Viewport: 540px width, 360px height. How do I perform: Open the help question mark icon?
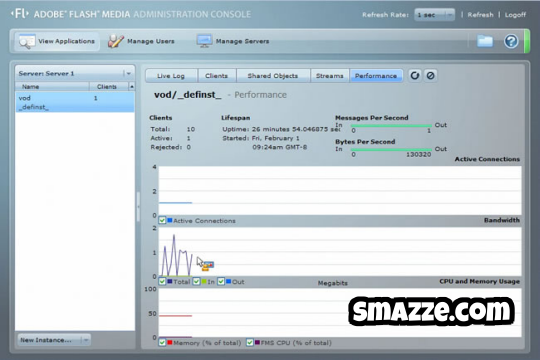tap(511, 41)
